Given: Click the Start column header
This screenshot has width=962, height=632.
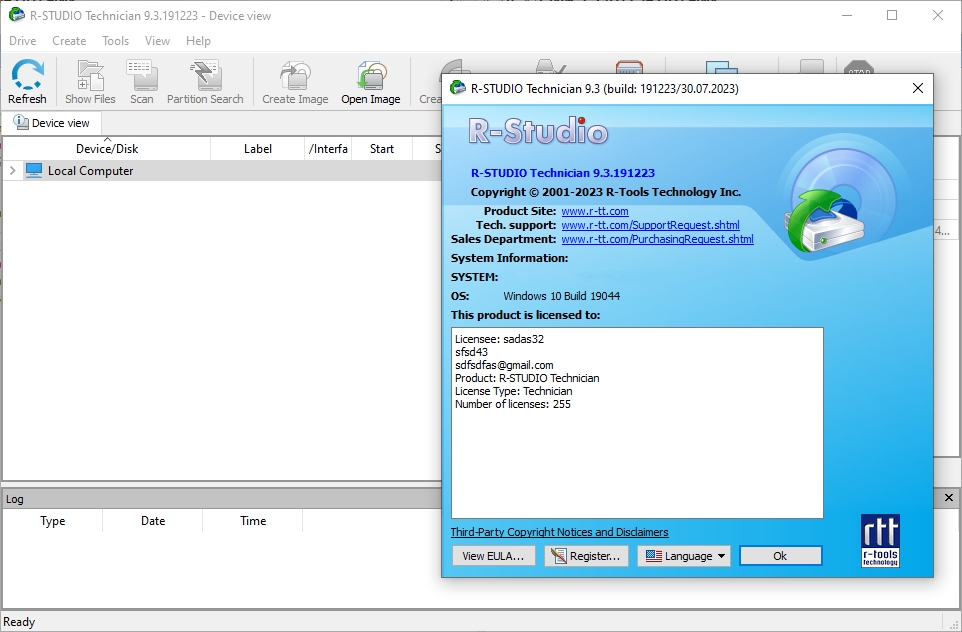Looking at the screenshot, I should click(x=382, y=148).
